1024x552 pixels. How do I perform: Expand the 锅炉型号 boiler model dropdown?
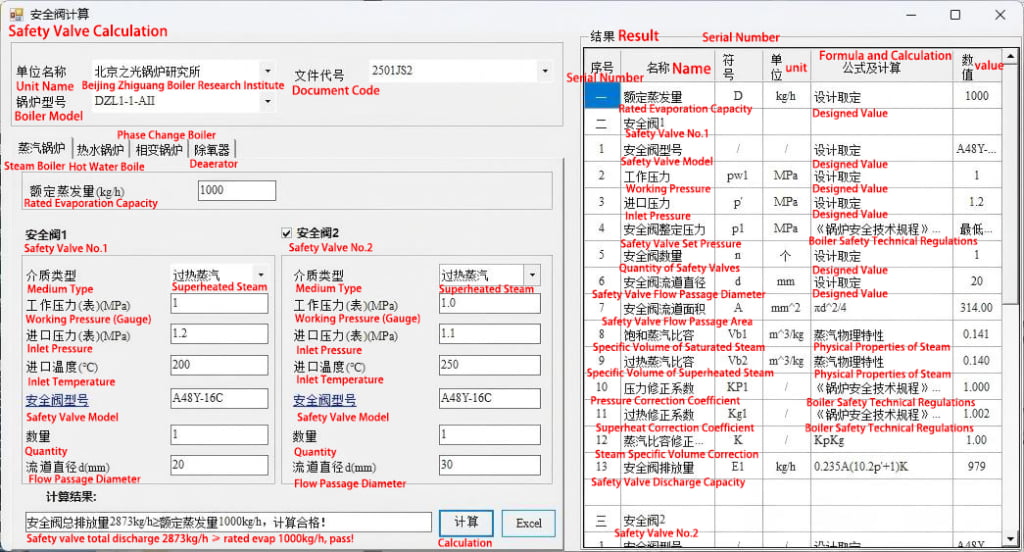268,101
